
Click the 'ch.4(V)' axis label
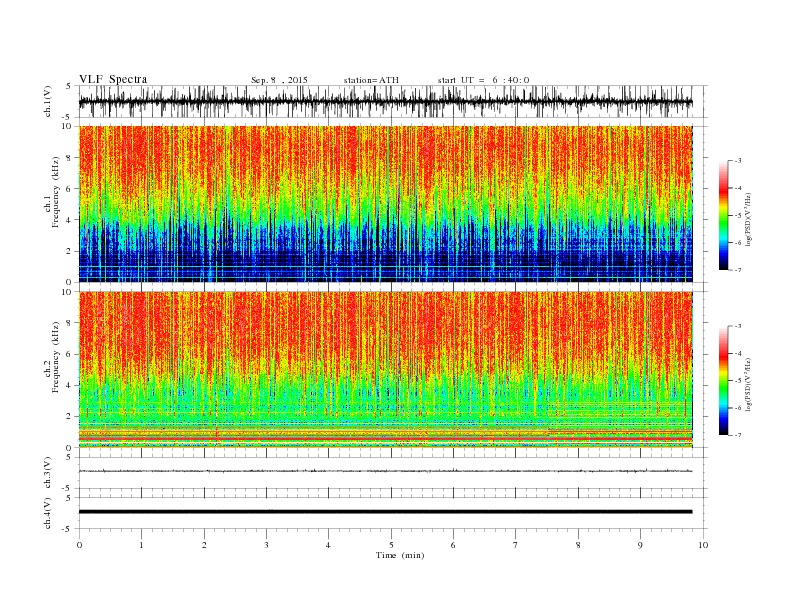point(48,513)
